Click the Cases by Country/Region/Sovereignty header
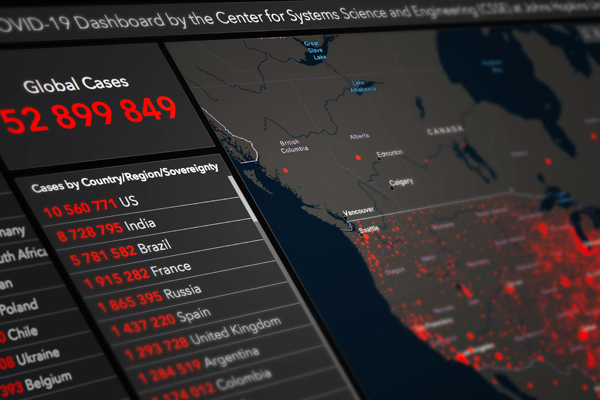This screenshot has height=400, width=600. pyautogui.click(x=125, y=177)
